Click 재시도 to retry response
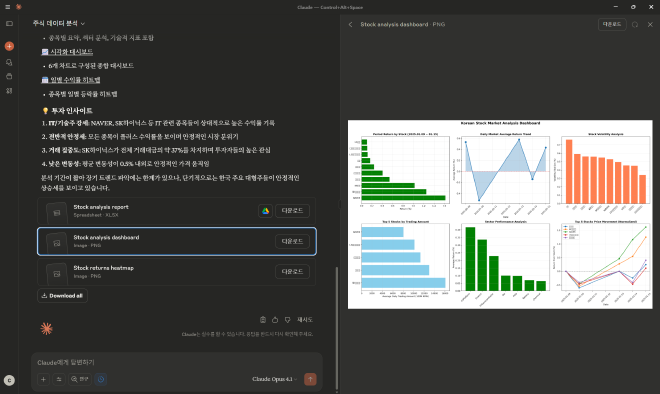This screenshot has height=394, width=660. point(305,320)
